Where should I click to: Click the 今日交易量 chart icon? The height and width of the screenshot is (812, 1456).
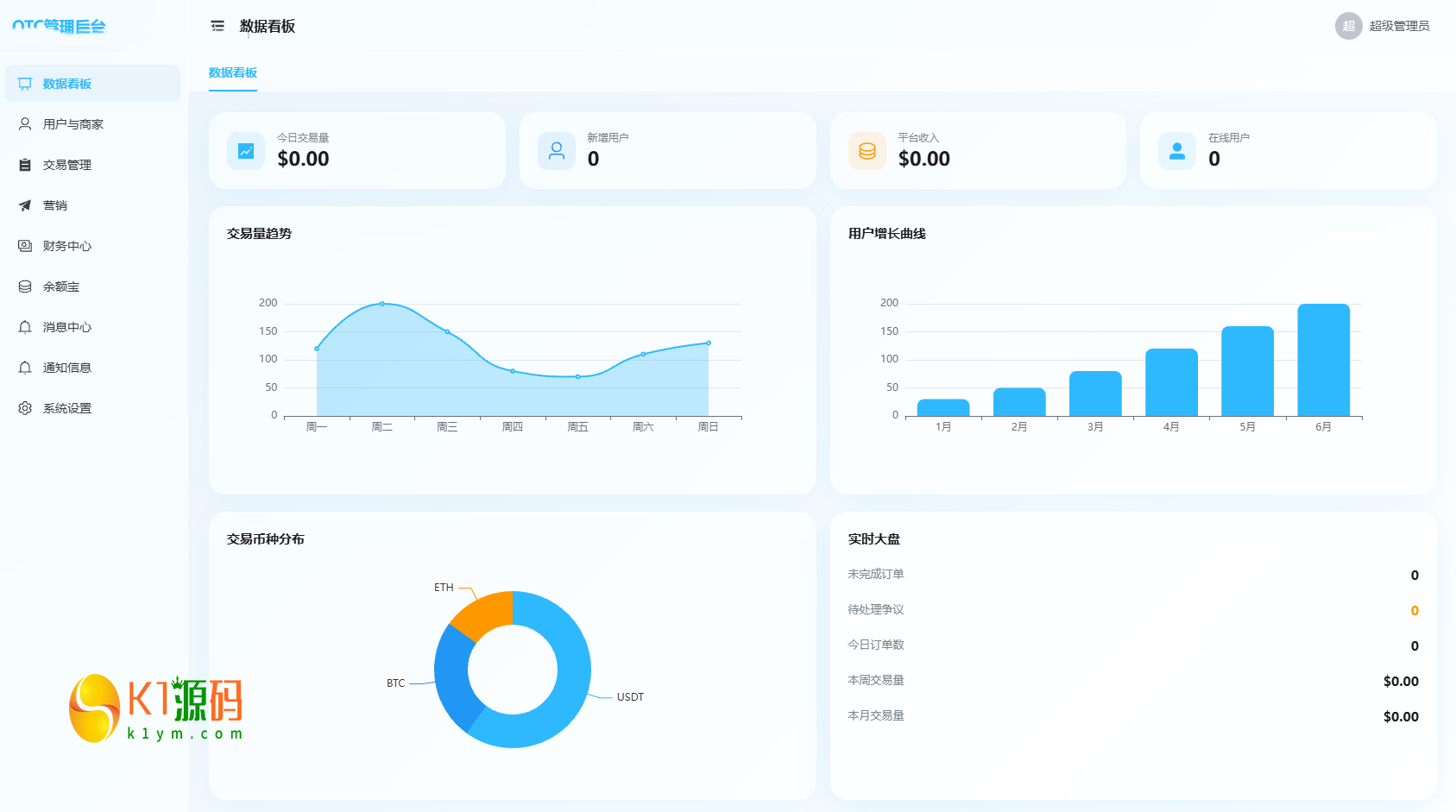click(x=246, y=151)
